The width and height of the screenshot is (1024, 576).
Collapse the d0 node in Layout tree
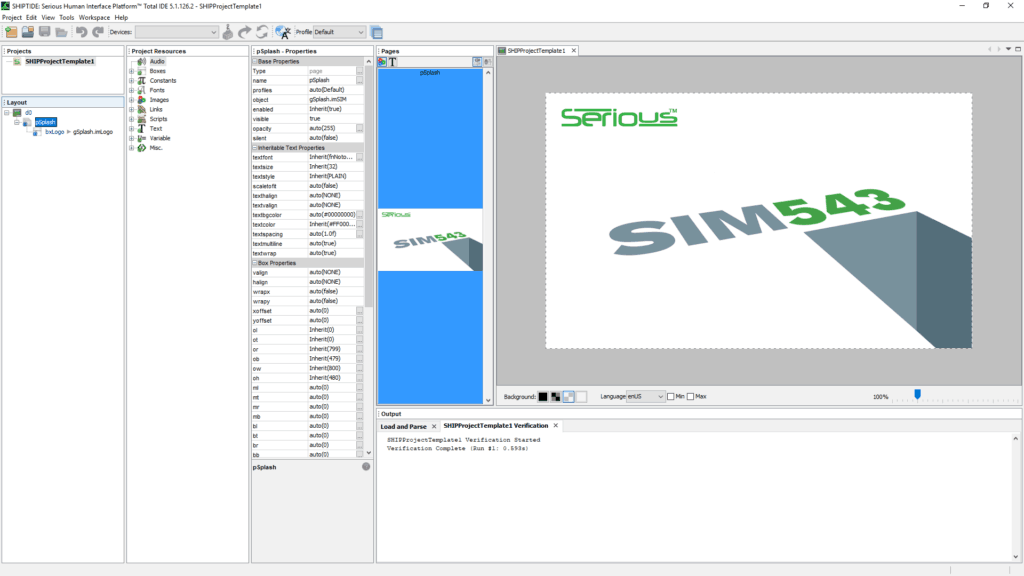7,112
